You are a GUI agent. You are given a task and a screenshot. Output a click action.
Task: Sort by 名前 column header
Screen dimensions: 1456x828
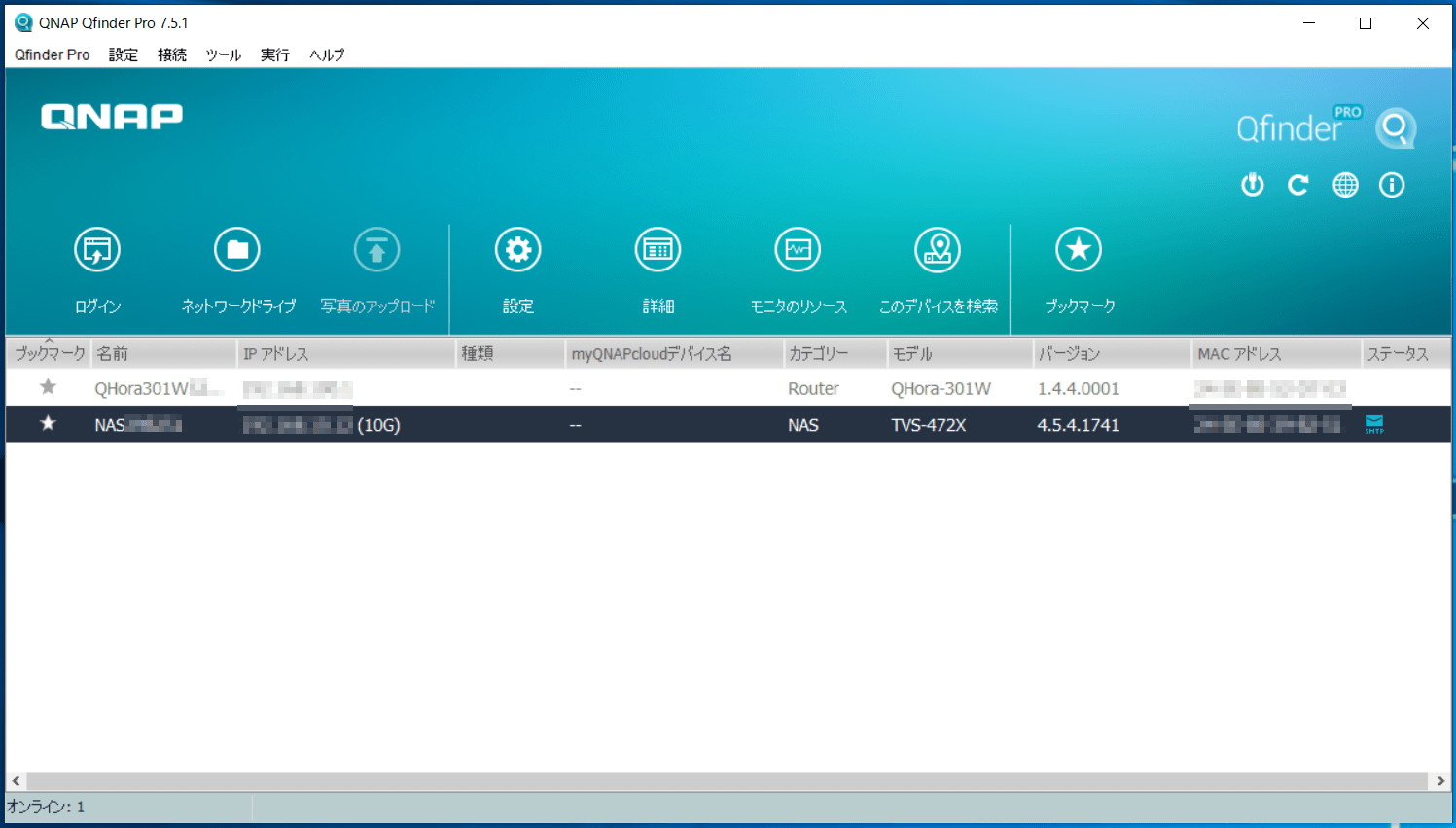[163, 353]
